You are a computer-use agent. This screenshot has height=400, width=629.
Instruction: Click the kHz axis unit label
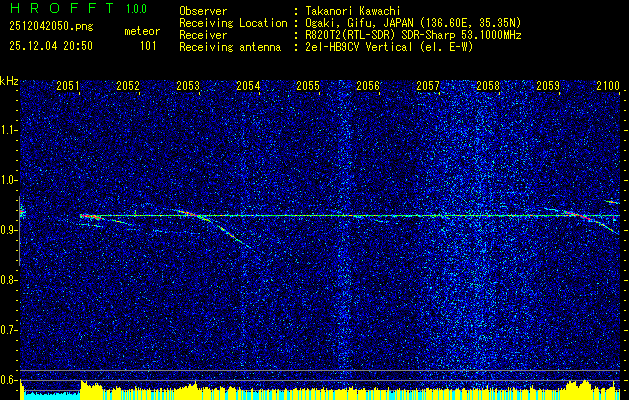coord(9,81)
